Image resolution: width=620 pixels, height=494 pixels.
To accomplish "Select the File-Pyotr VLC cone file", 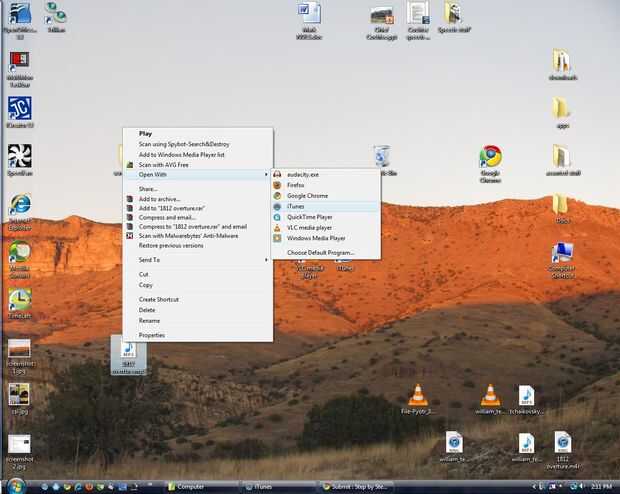I will pos(418,395).
